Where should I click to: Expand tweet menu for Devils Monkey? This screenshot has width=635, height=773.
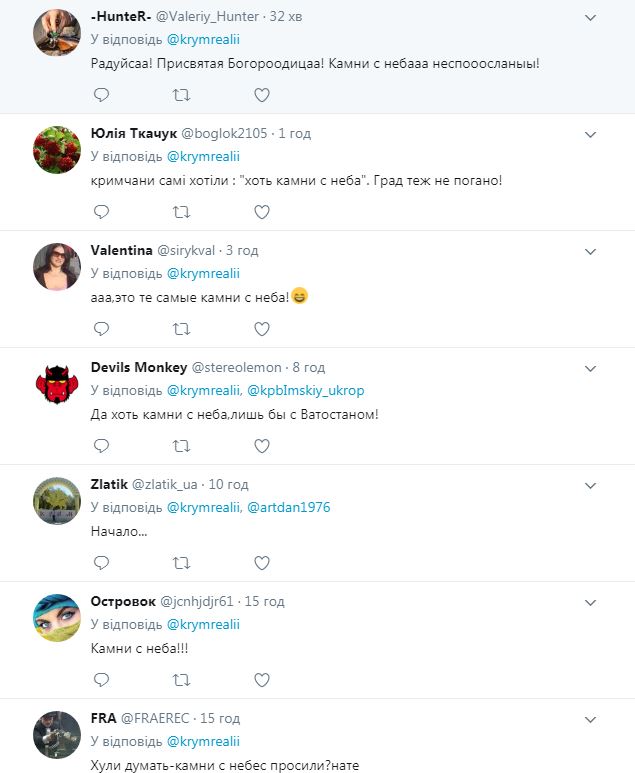[590, 368]
